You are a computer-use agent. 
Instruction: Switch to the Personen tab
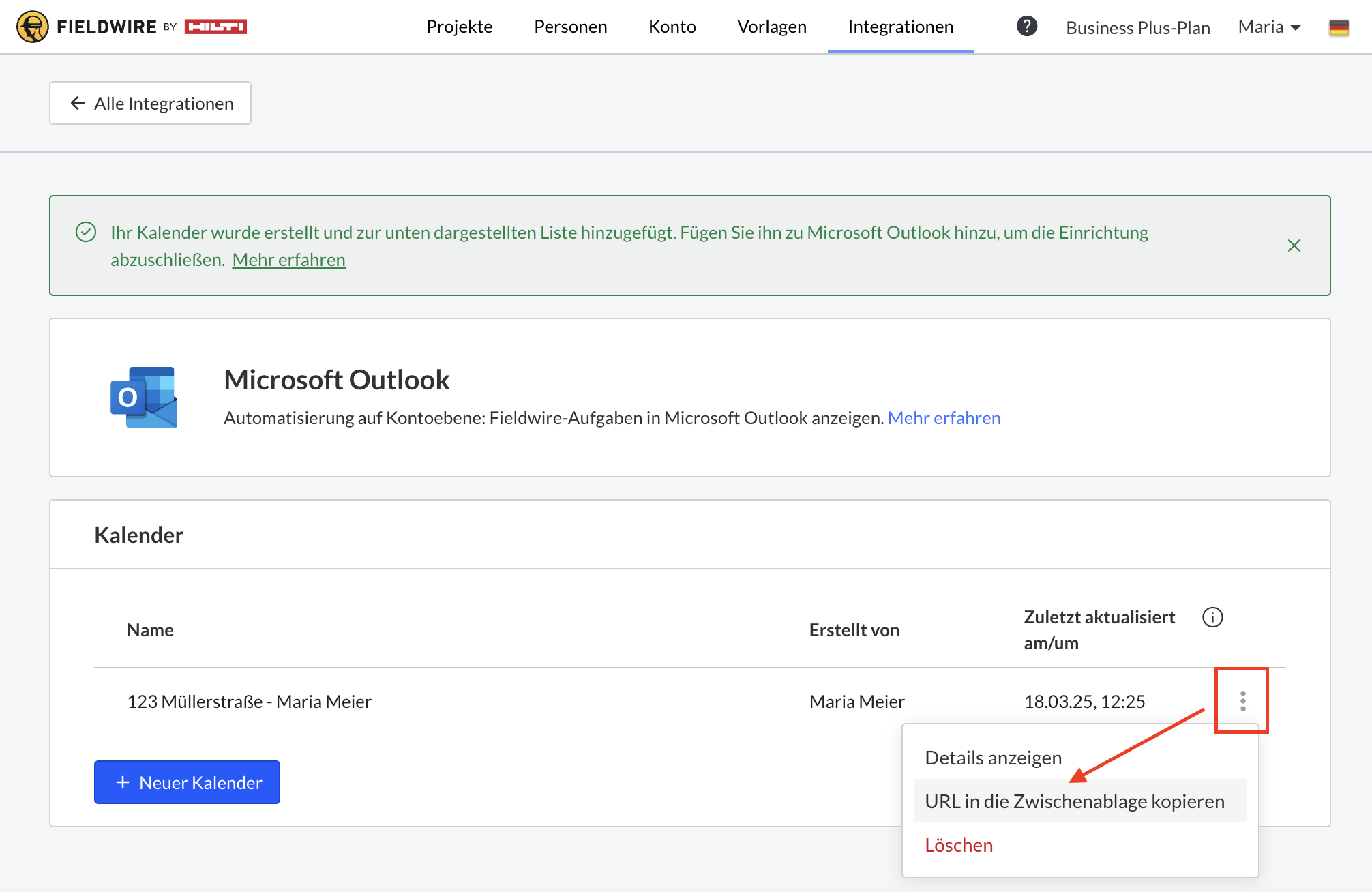(x=570, y=27)
